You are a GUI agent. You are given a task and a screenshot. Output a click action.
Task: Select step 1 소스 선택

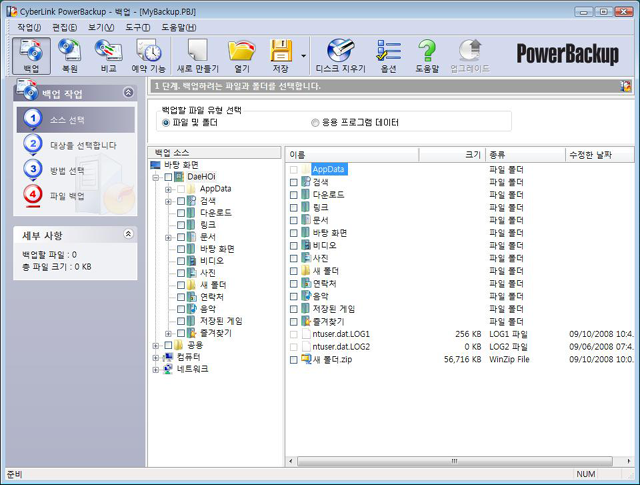76,120
